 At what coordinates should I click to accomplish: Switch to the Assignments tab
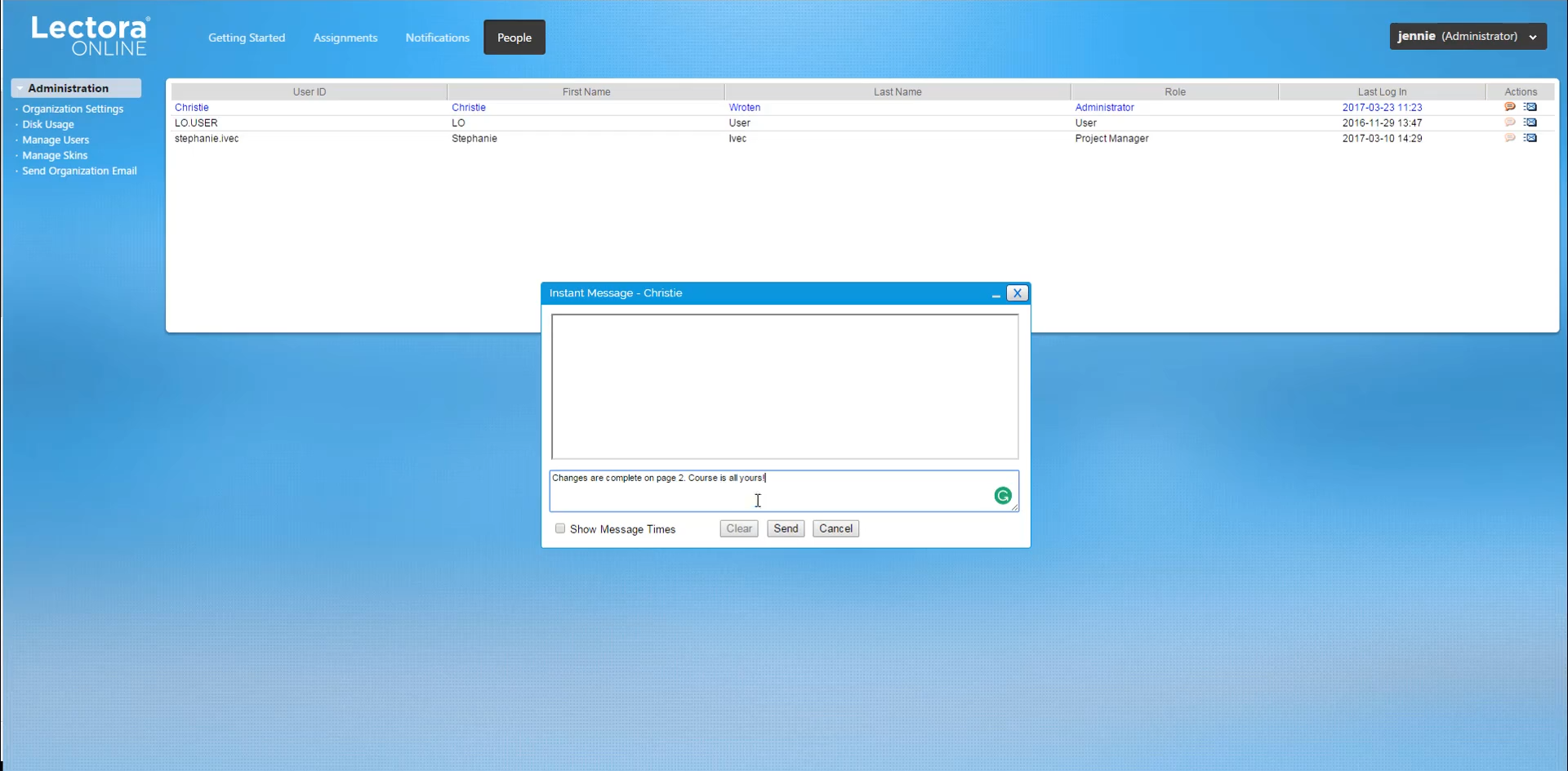coord(345,38)
